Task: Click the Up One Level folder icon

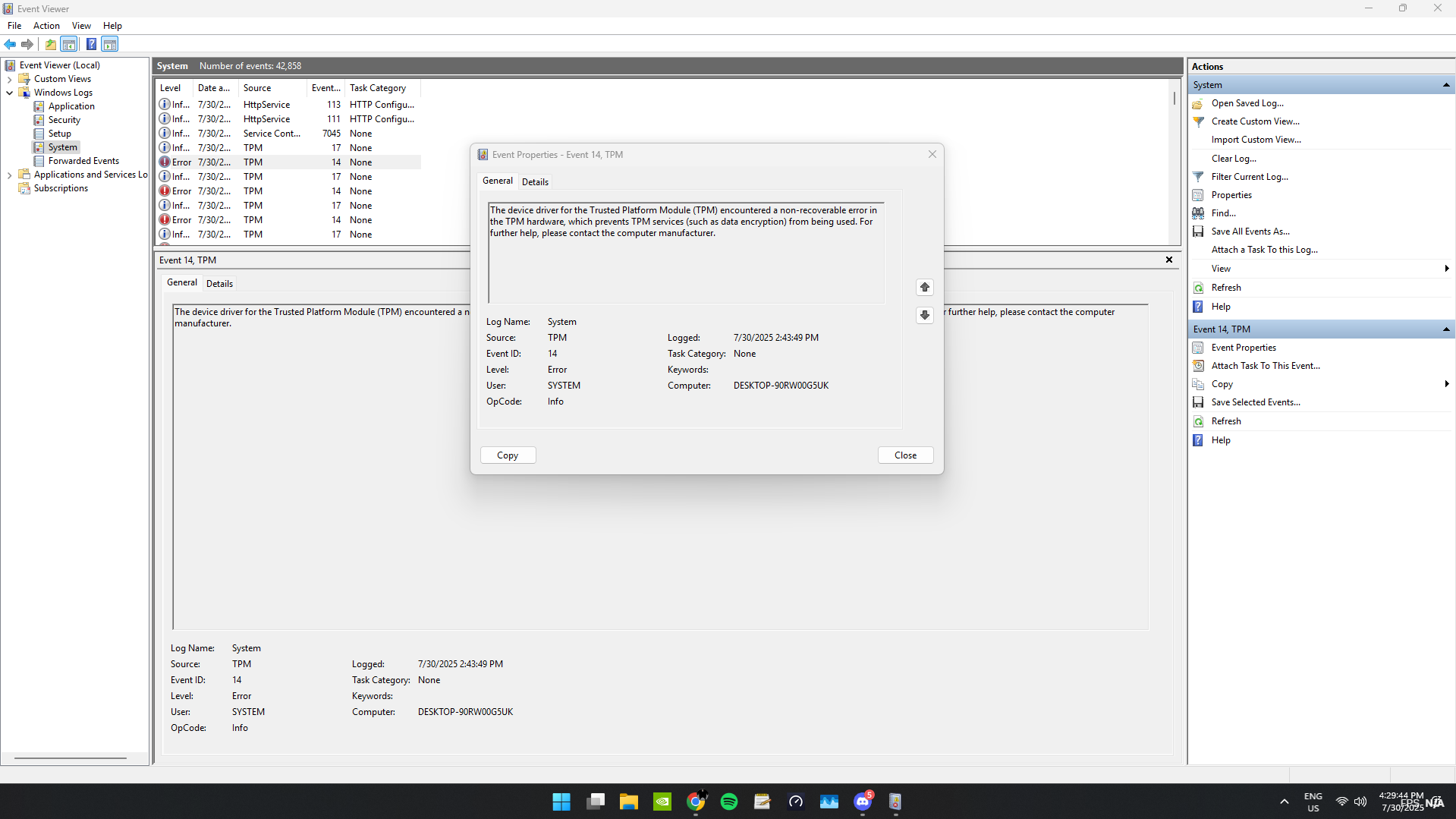Action: point(50,44)
